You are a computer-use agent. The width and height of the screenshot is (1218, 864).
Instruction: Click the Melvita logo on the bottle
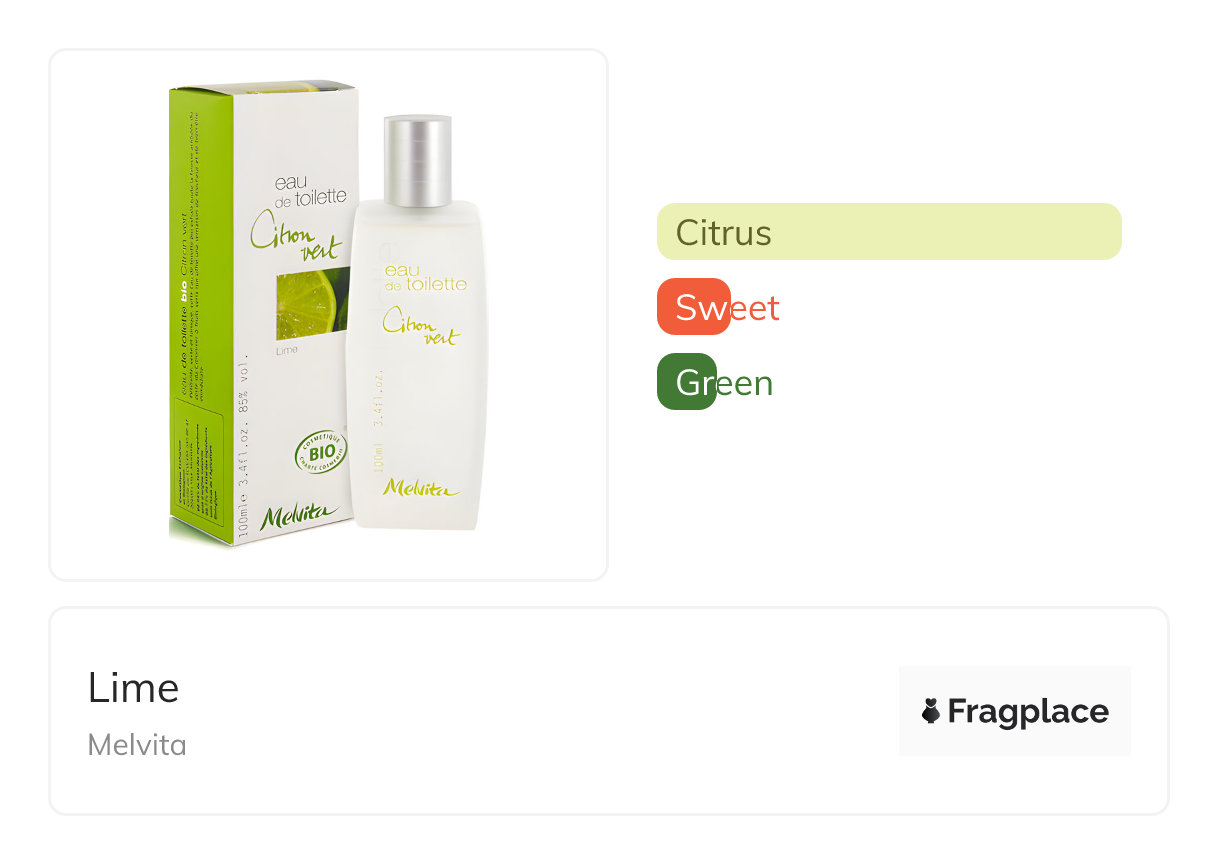click(420, 488)
